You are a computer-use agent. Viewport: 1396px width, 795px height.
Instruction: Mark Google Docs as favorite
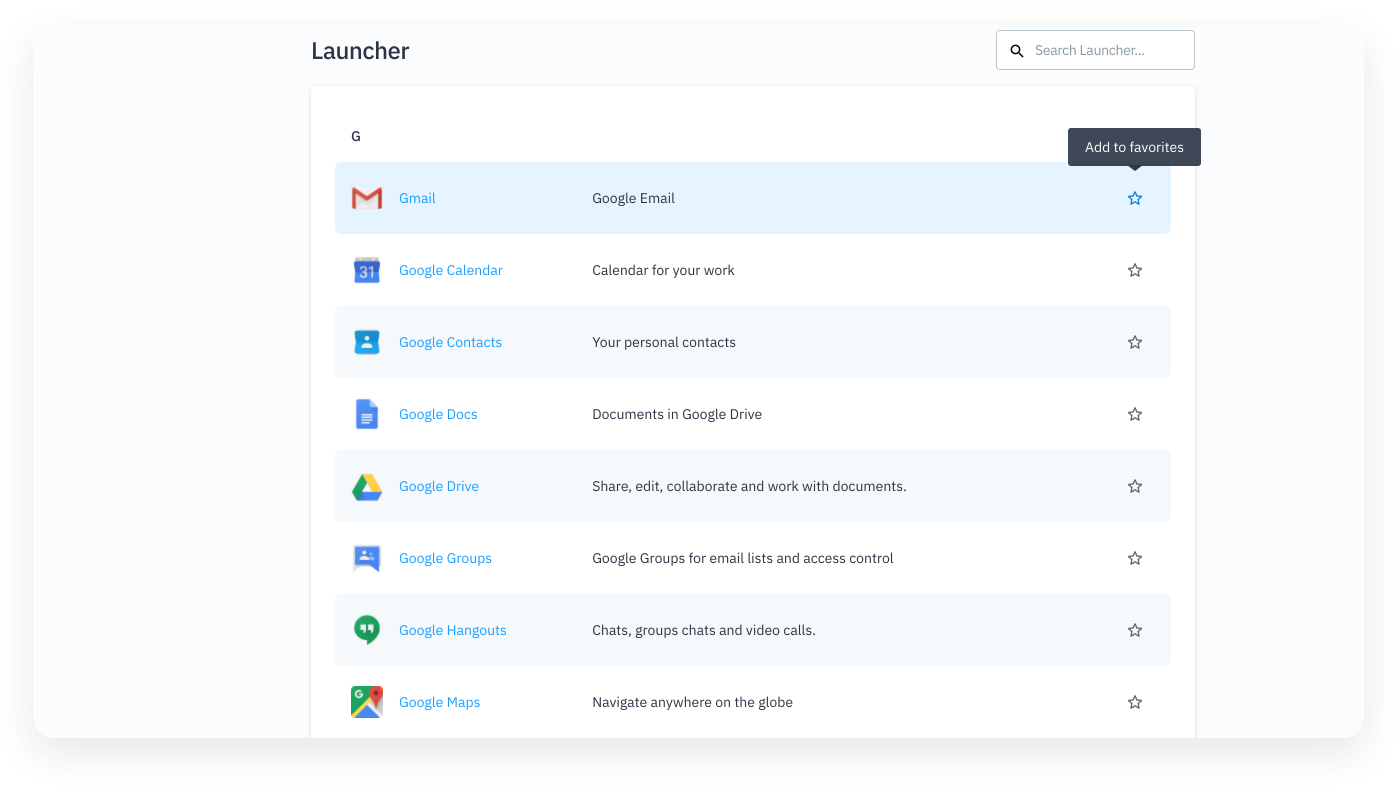pyautogui.click(x=1135, y=414)
